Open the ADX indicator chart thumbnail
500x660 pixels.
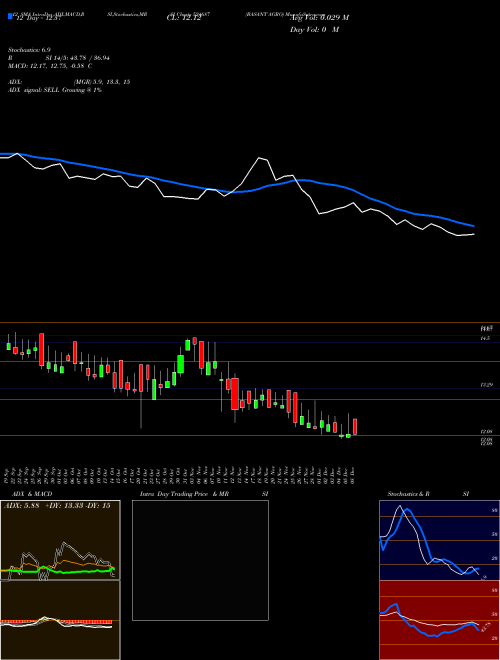coord(60,540)
